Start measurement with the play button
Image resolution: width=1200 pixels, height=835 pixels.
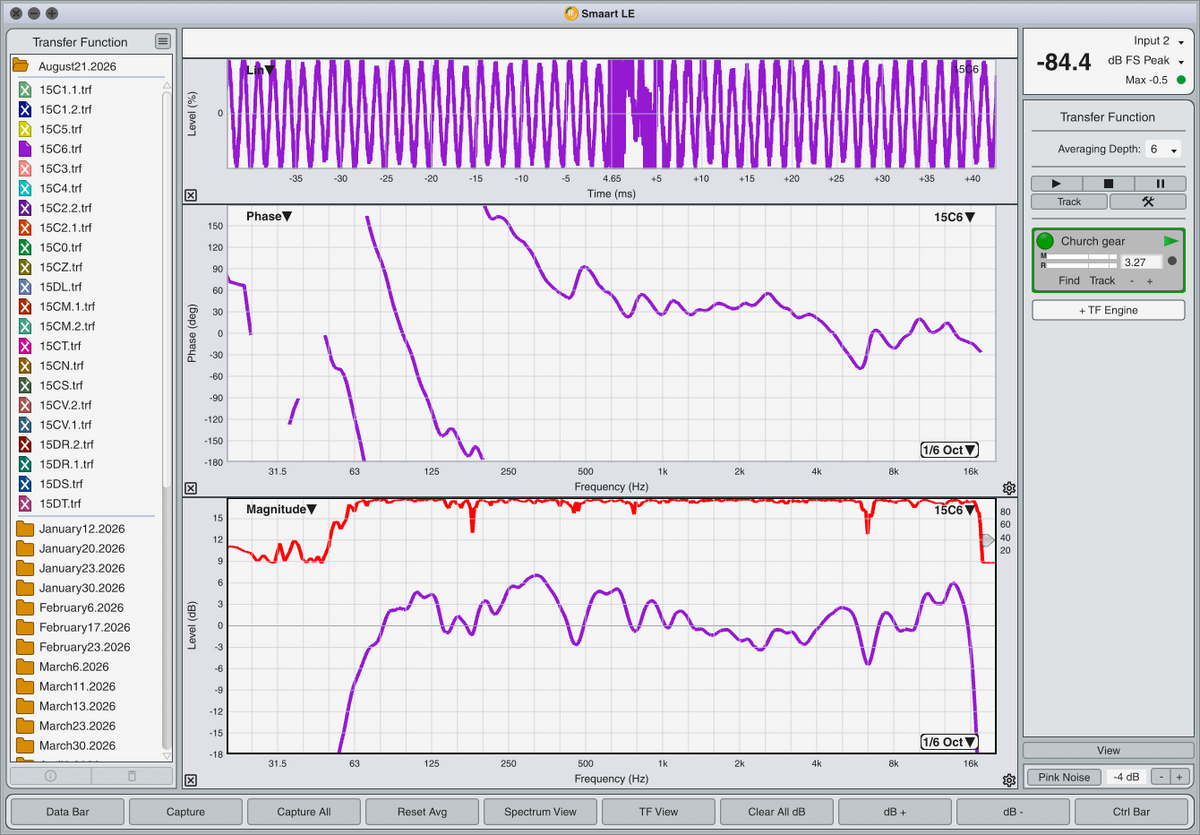(1057, 183)
